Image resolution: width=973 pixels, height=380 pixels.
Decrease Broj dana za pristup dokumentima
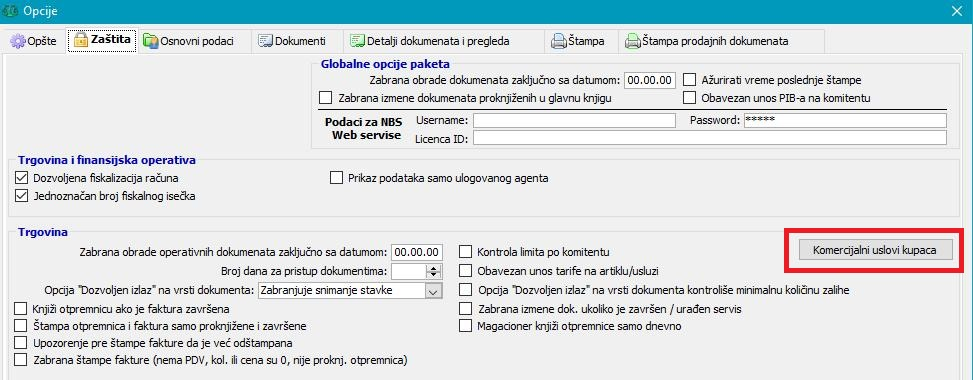pyautogui.click(x=434, y=274)
